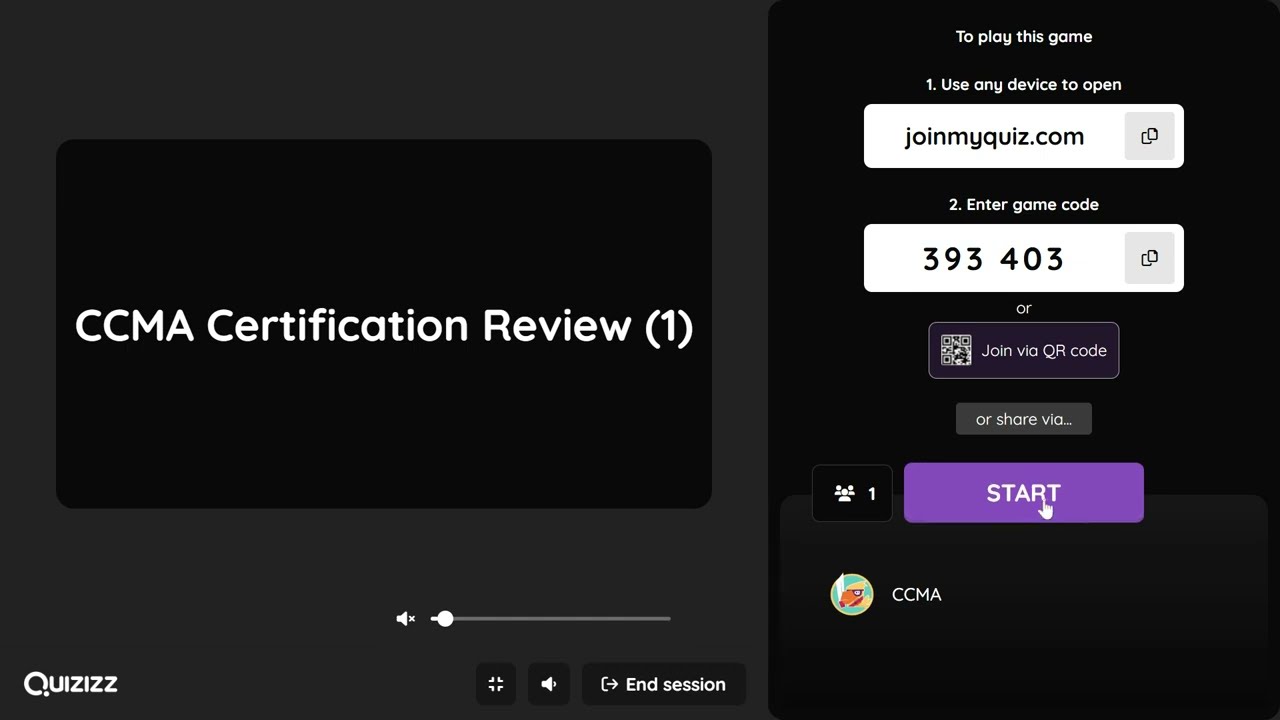1280x720 pixels.
Task: Toggle sound with the speaker button
Action: pyautogui.click(x=549, y=684)
